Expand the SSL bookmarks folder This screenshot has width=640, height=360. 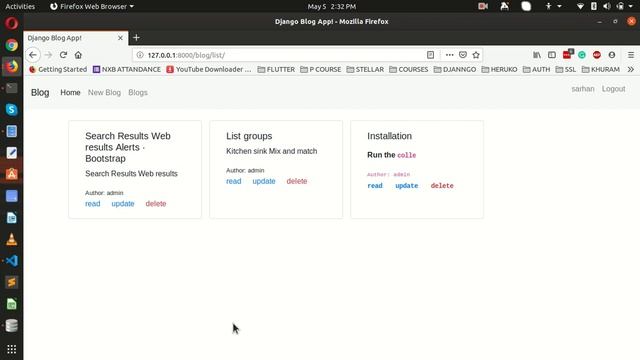pyautogui.click(x=566, y=69)
